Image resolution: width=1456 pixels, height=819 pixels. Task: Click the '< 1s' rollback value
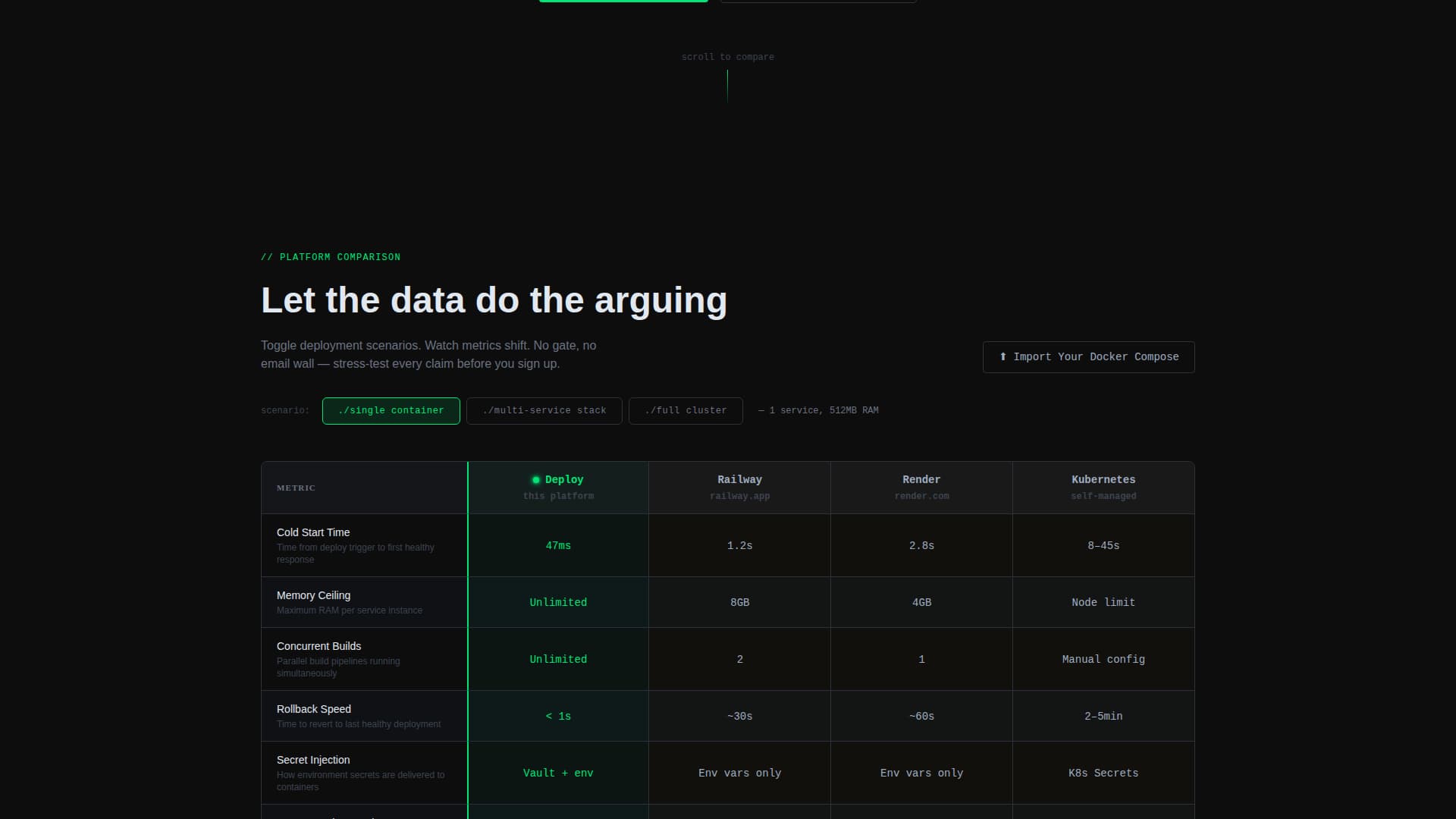(x=558, y=717)
